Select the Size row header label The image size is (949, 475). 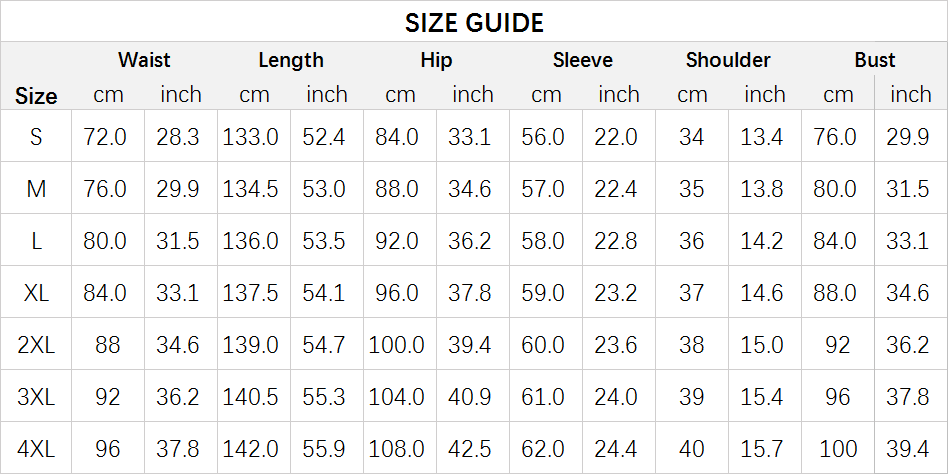(x=36, y=96)
